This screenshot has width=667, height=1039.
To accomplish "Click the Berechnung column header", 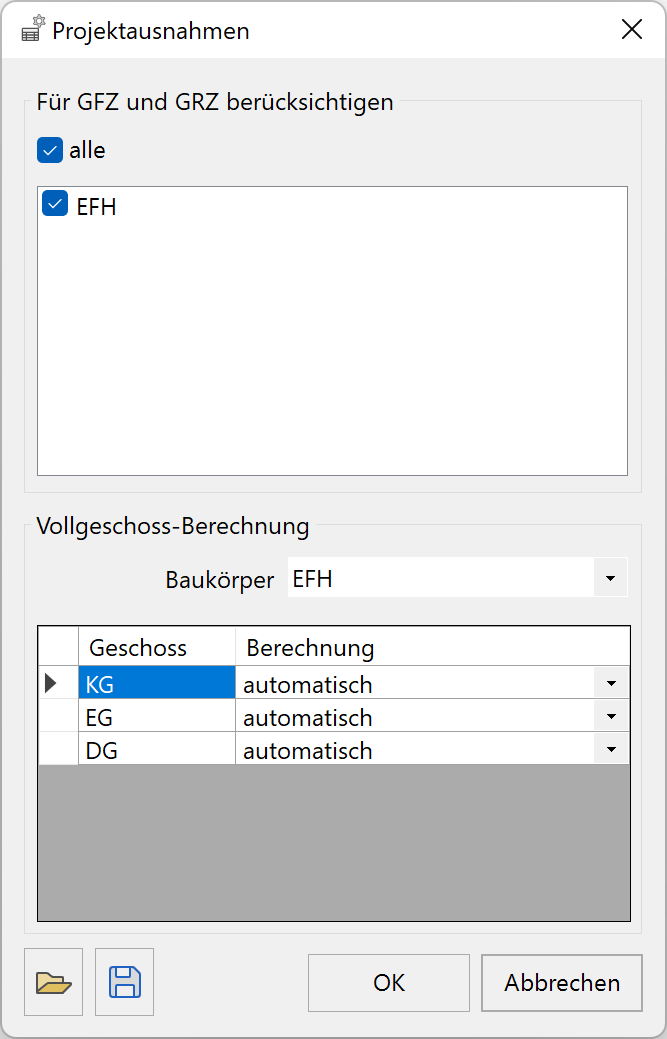I will tap(433, 647).
